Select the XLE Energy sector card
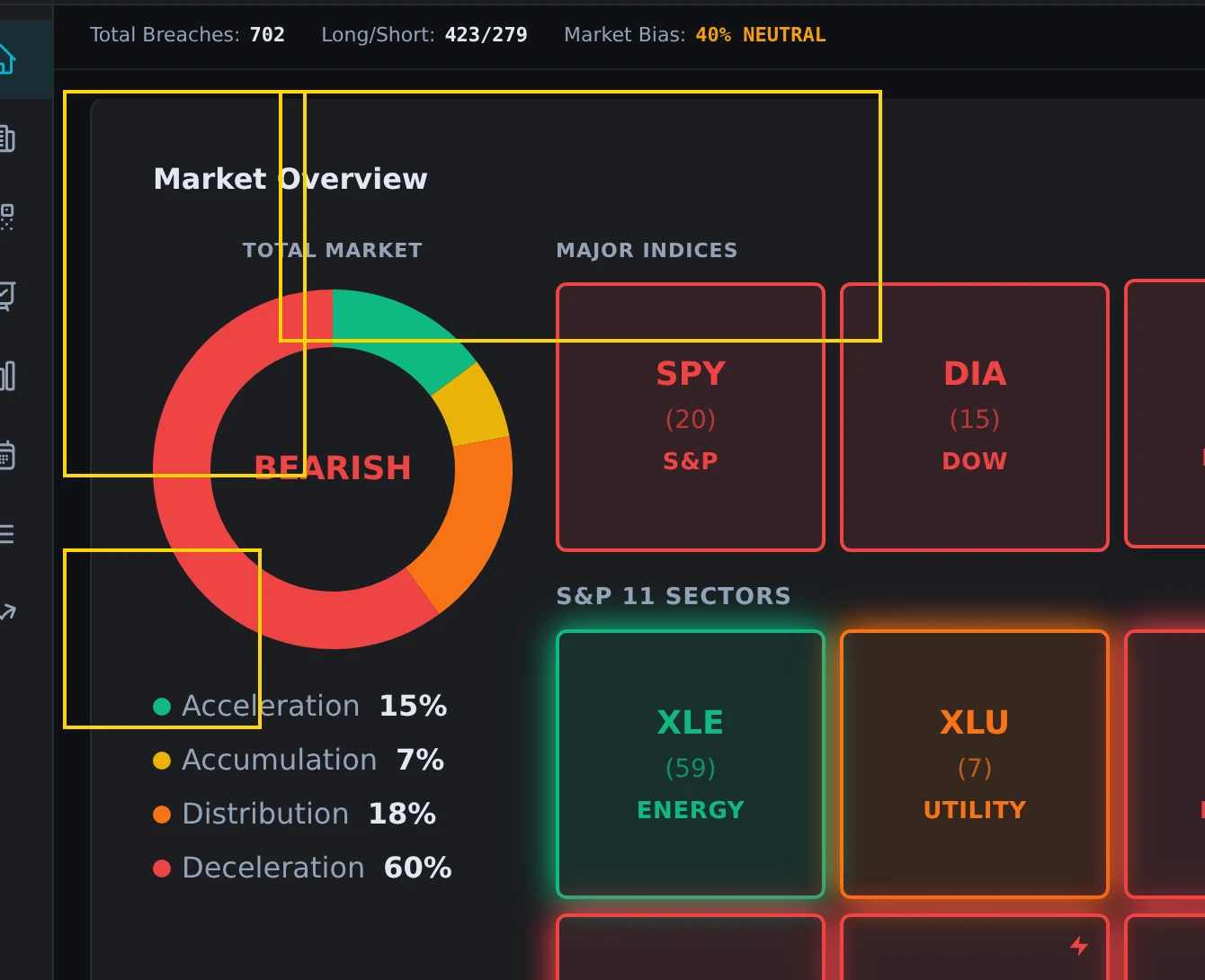 tap(691, 764)
